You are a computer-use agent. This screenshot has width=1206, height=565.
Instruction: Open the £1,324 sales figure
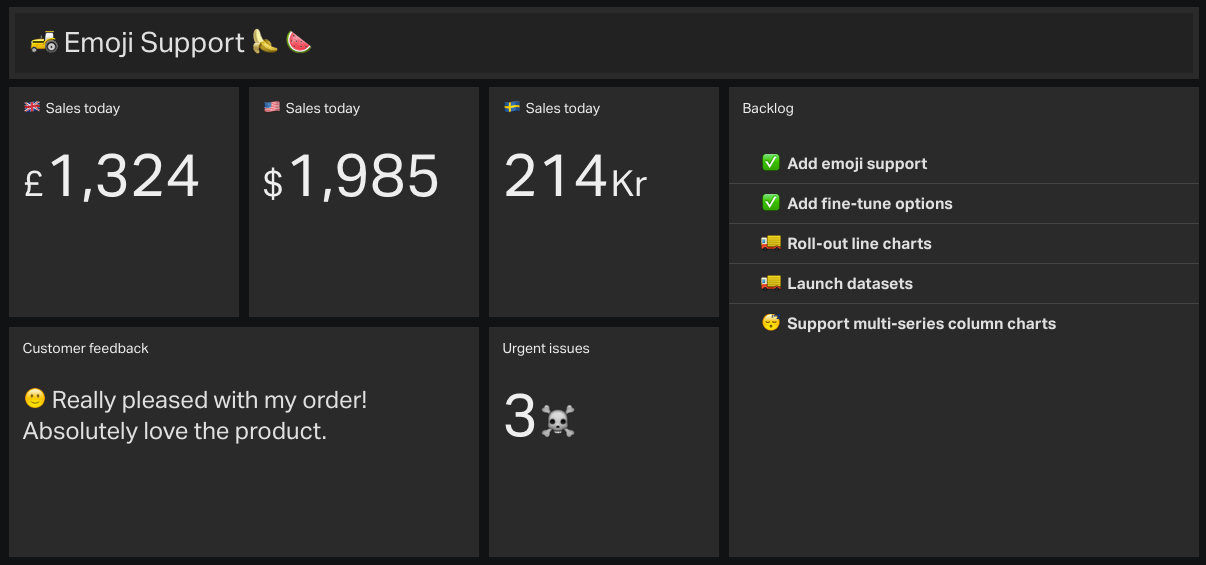click(112, 177)
